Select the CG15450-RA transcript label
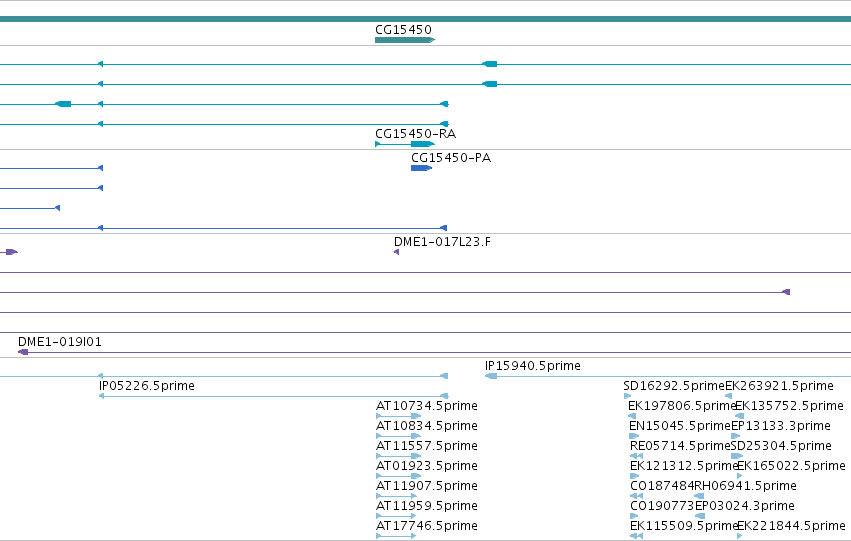Screen dimensions: 851x541 click(x=415, y=134)
